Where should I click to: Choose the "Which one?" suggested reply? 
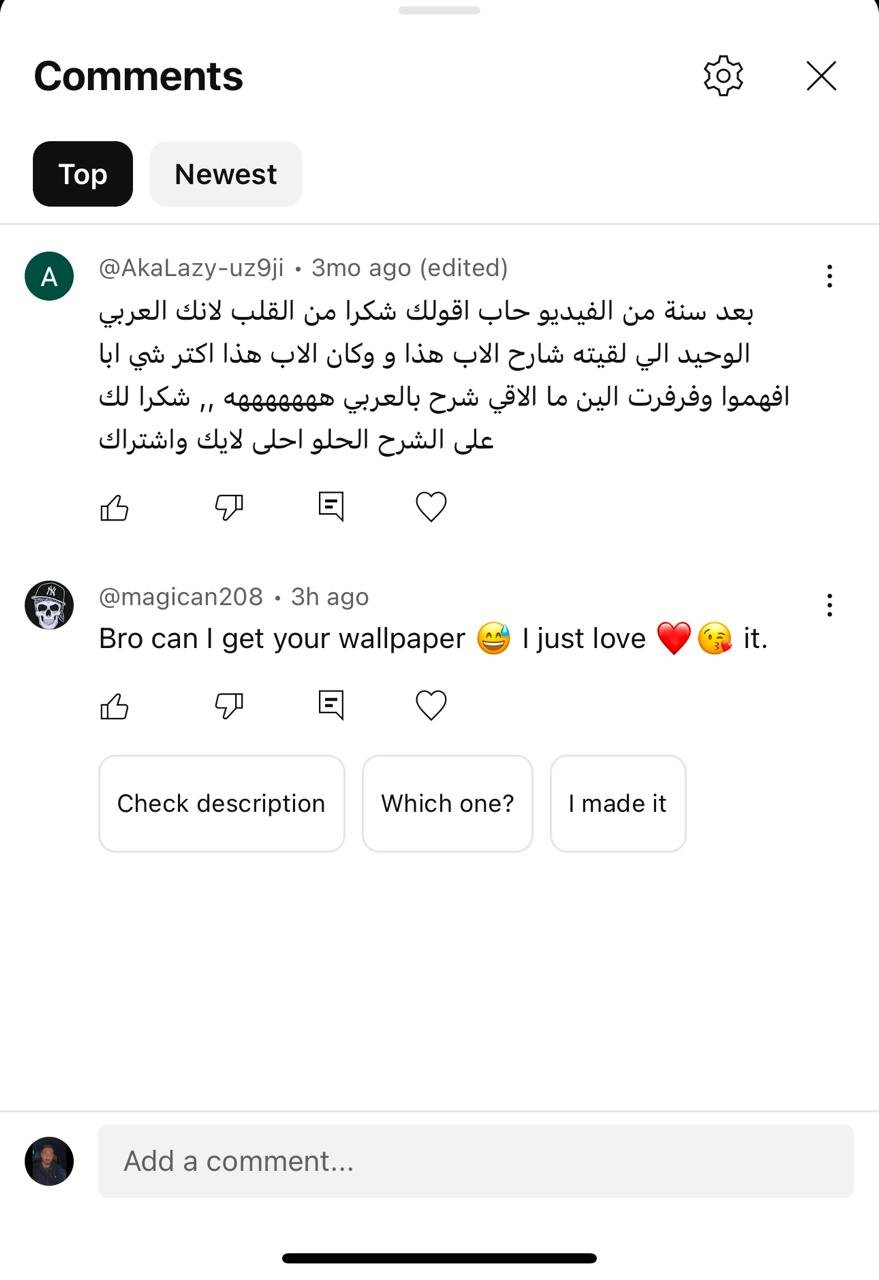click(447, 803)
